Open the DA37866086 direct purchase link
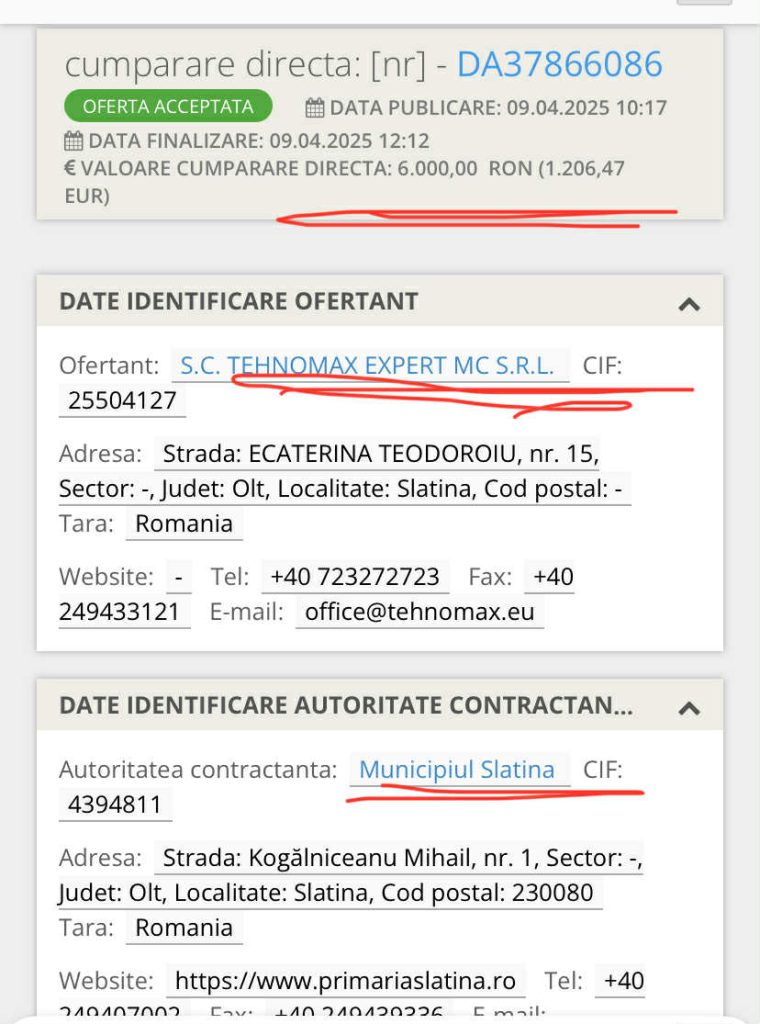 [559, 65]
